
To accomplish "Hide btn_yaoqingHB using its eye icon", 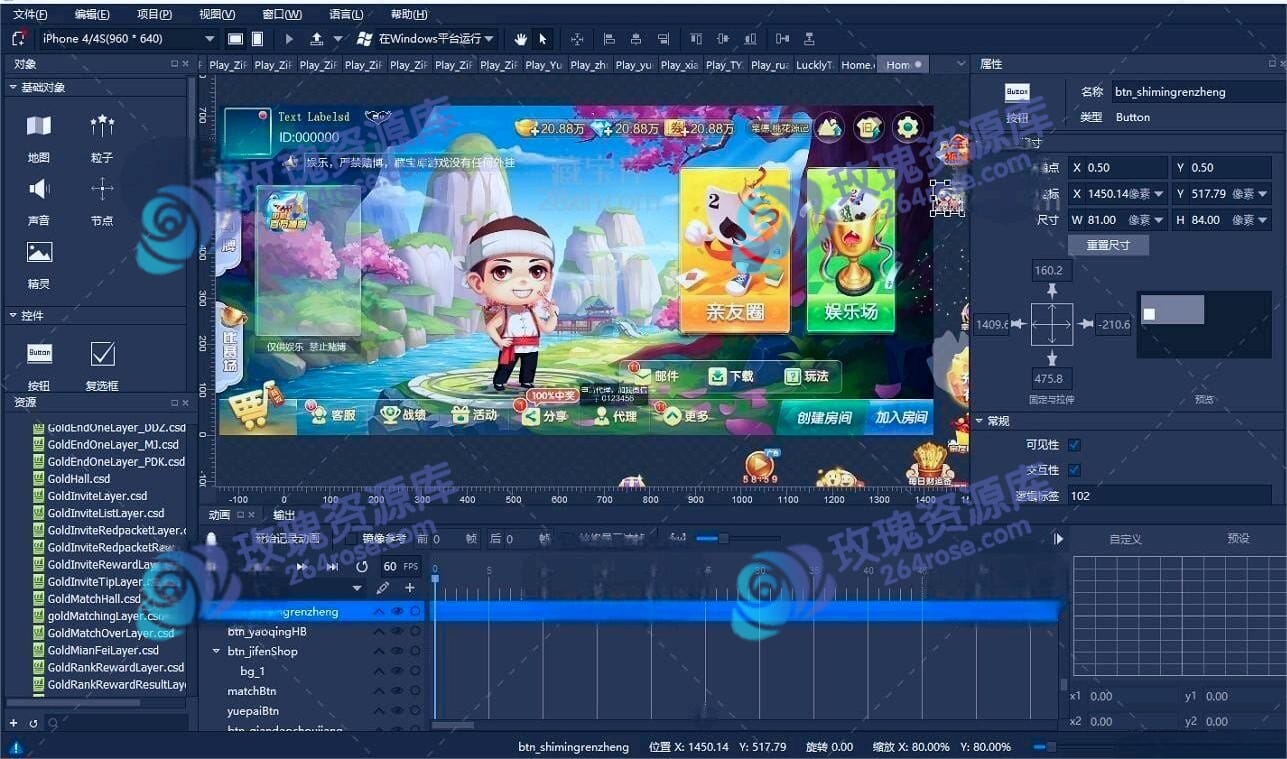I will [397, 632].
